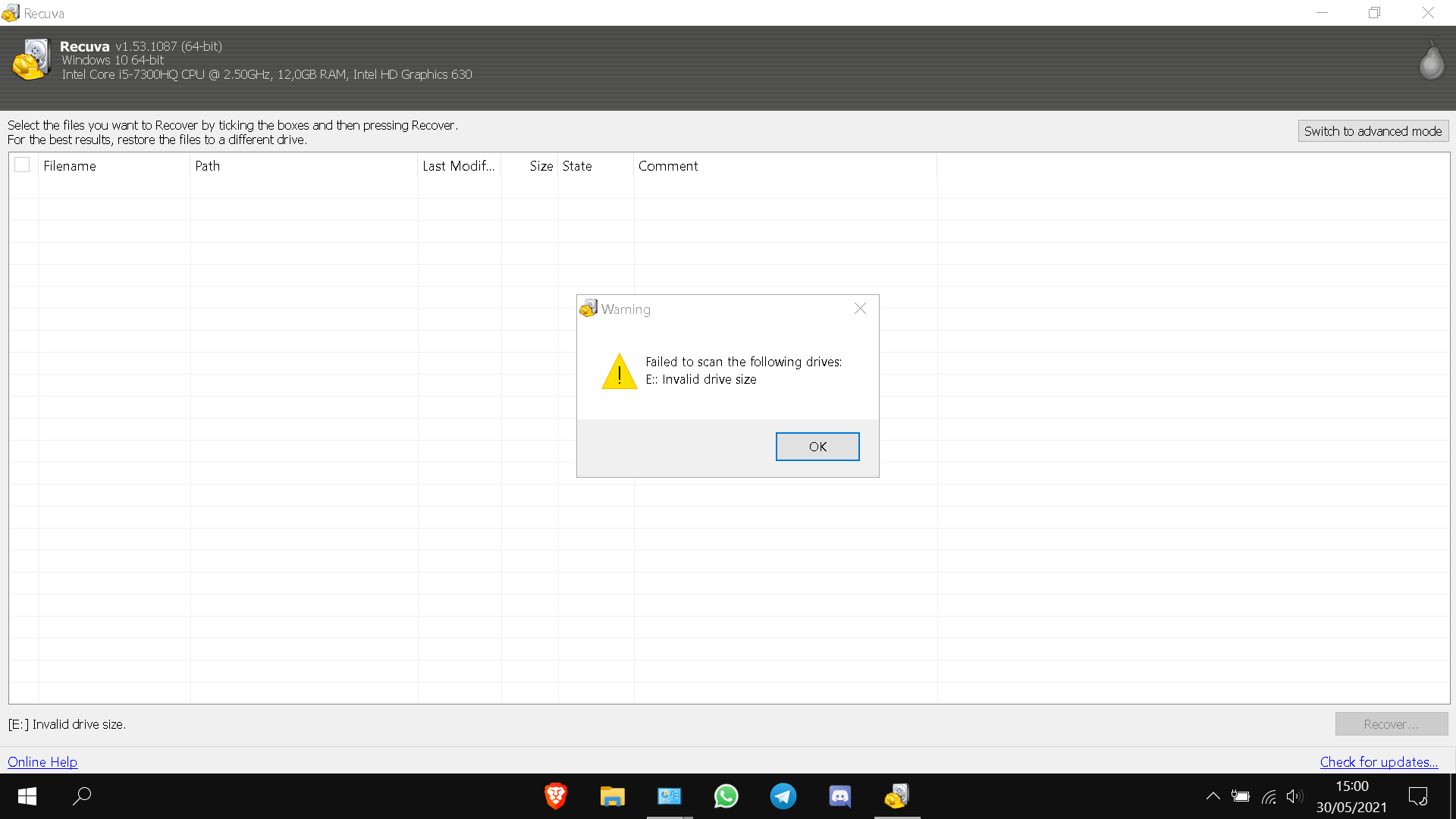Click the Recuva hard-hat logo in header
1456x819 pixels.
click(31, 61)
